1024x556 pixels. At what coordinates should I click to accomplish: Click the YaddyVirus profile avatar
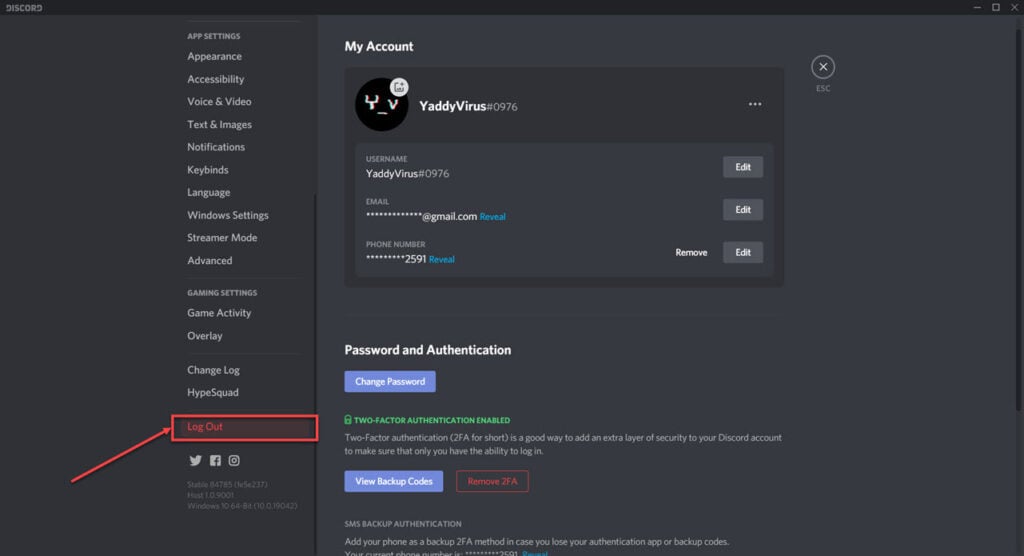pos(381,105)
